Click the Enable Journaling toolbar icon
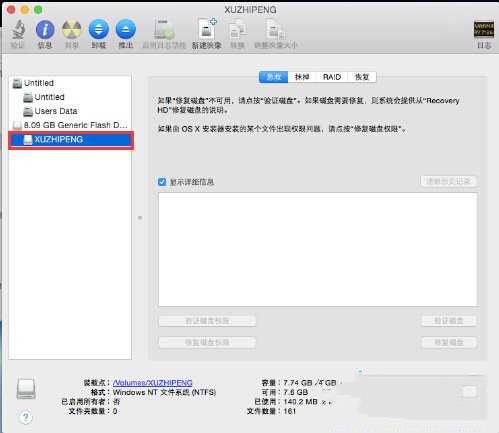The image size is (499, 433). (164, 30)
